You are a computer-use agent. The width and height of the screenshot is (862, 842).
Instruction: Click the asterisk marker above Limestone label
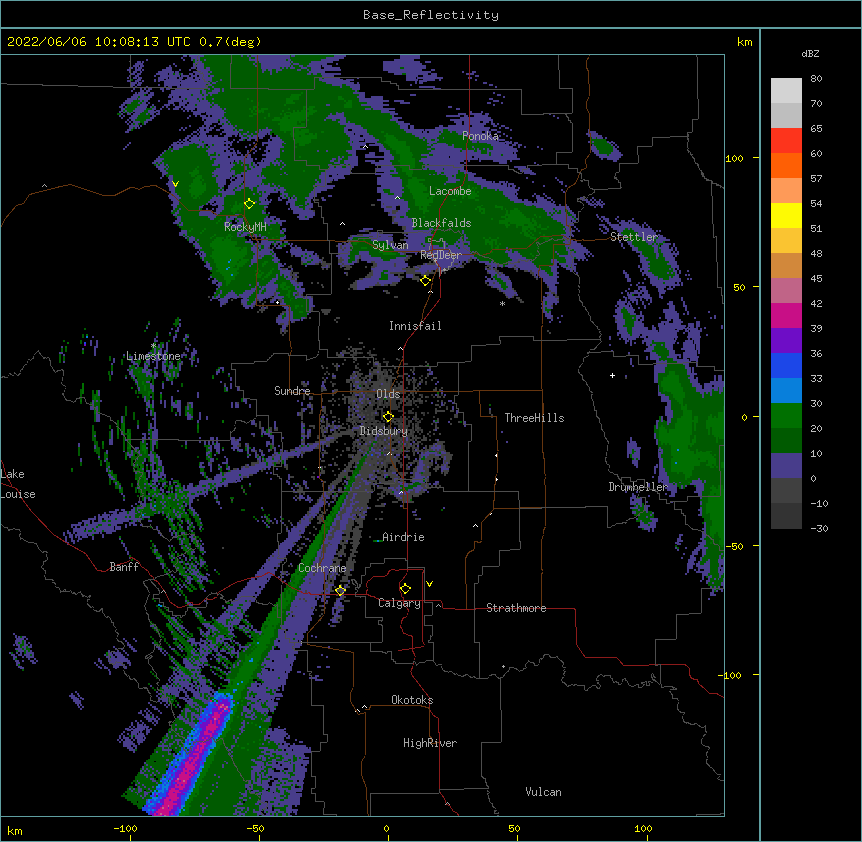[153, 346]
